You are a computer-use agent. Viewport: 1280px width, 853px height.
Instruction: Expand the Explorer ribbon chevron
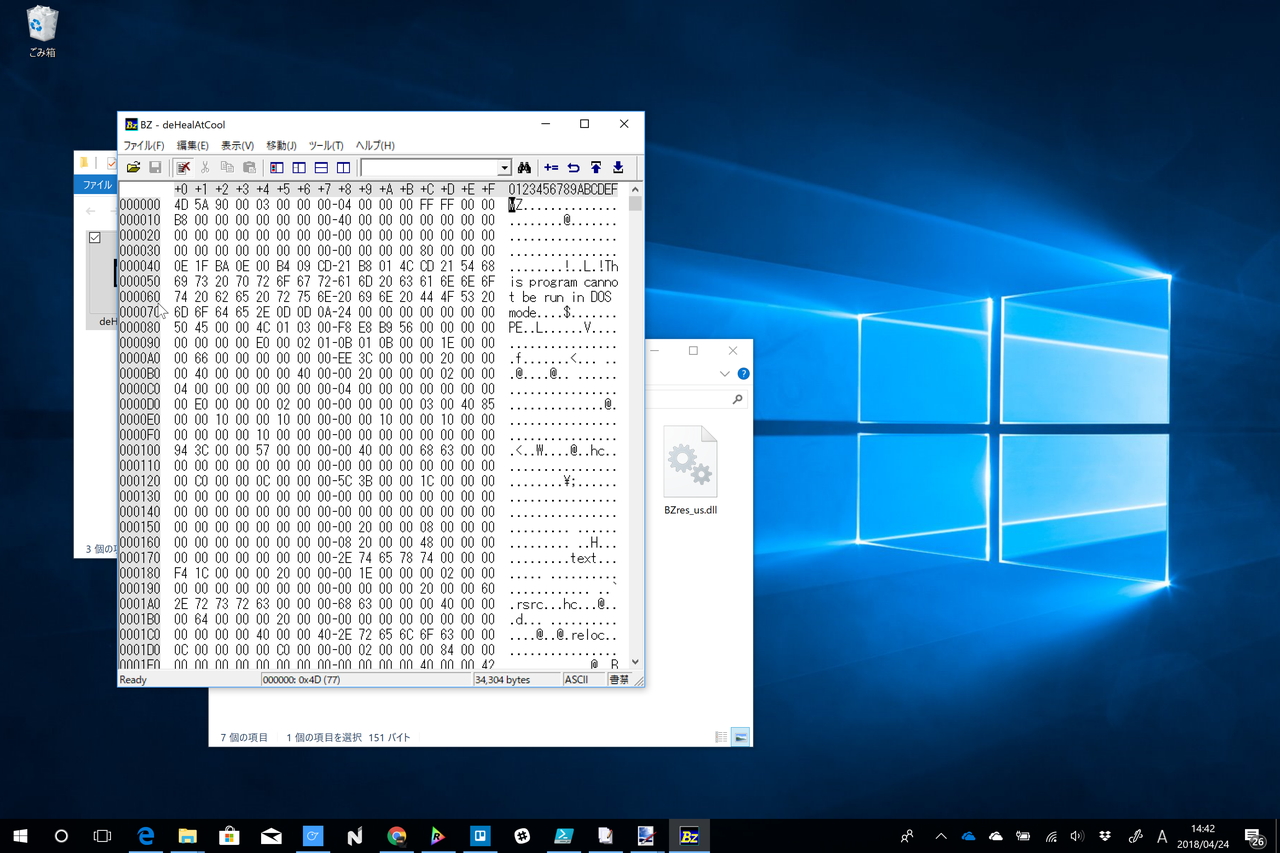pyautogui.click(x=725, y=374)
